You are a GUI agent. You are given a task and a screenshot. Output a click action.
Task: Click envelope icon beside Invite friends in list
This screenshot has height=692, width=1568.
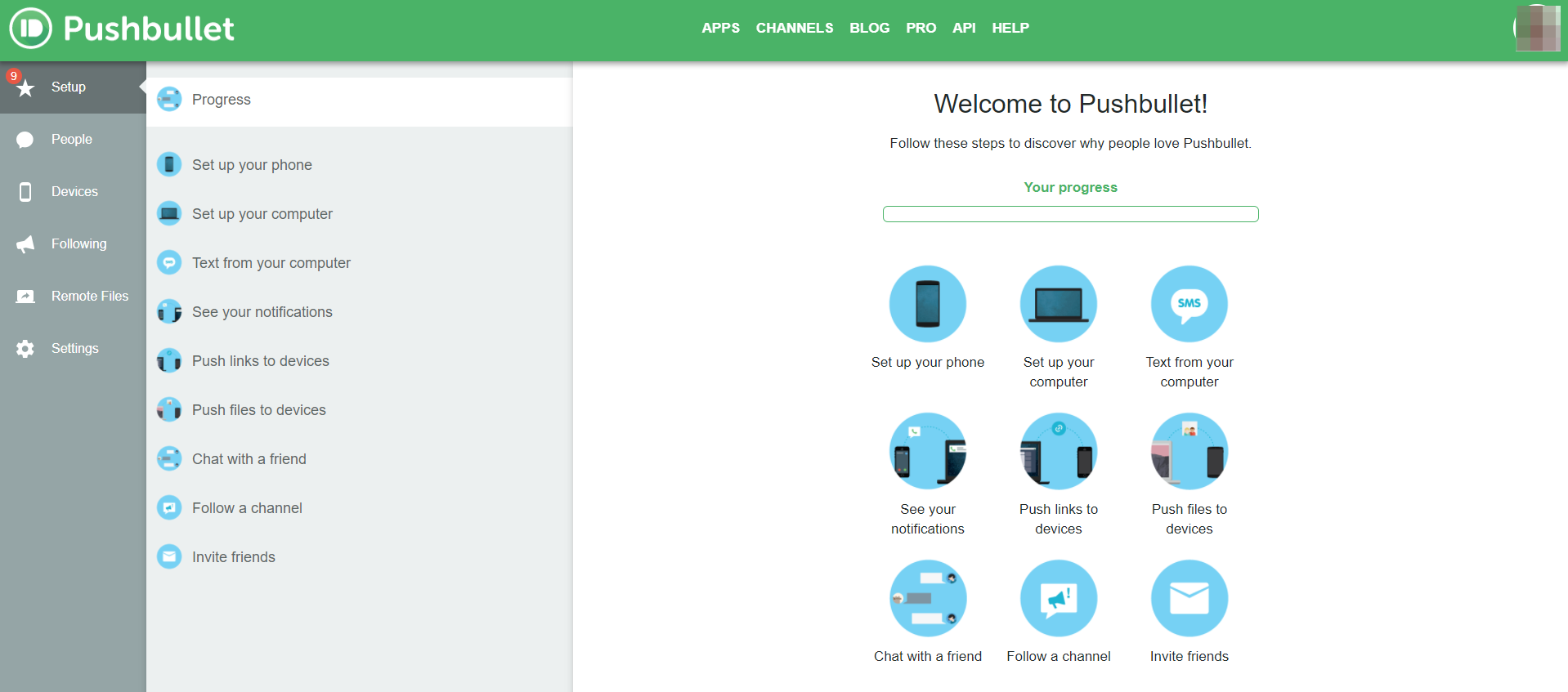click(x=169, y=557)
